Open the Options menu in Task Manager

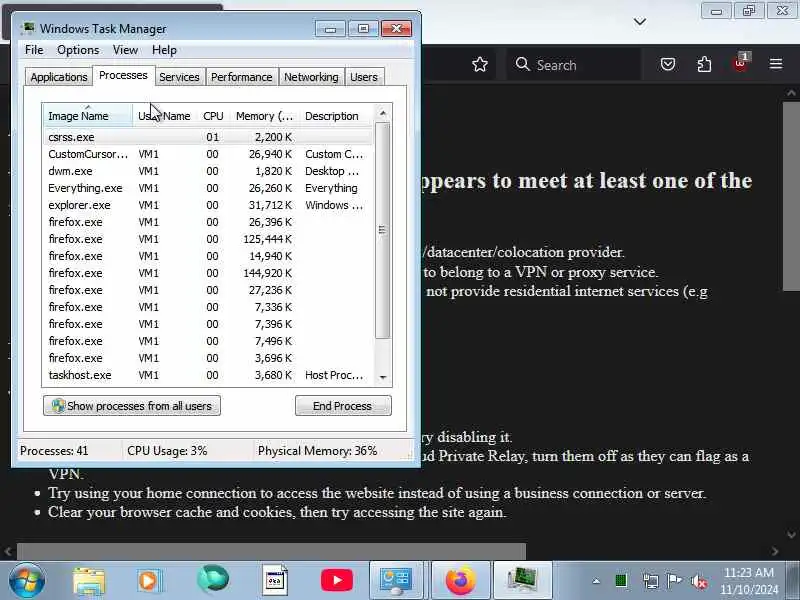(78, 50)
